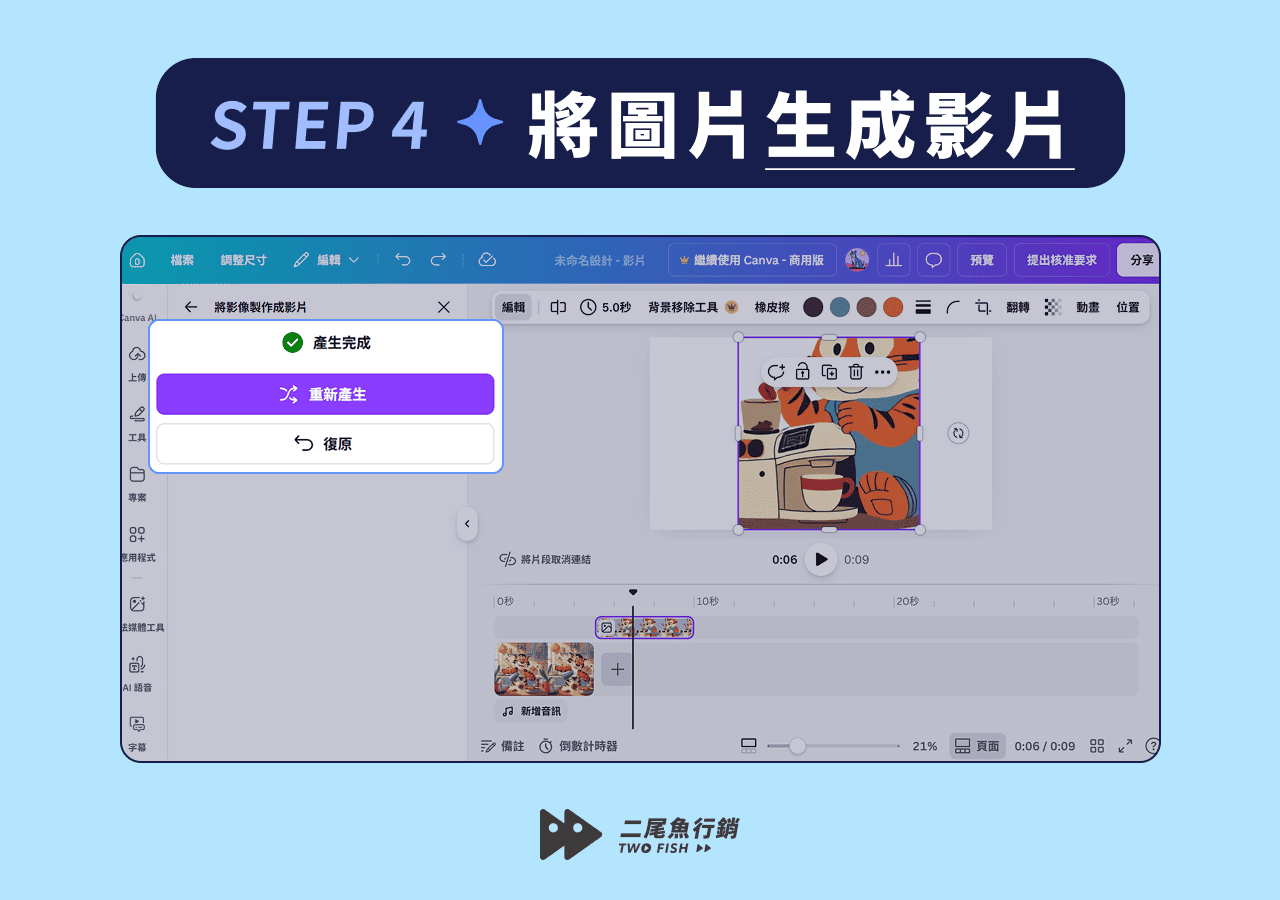Click the 預覽 button
Screen dimensions: 1280x900
982,260
